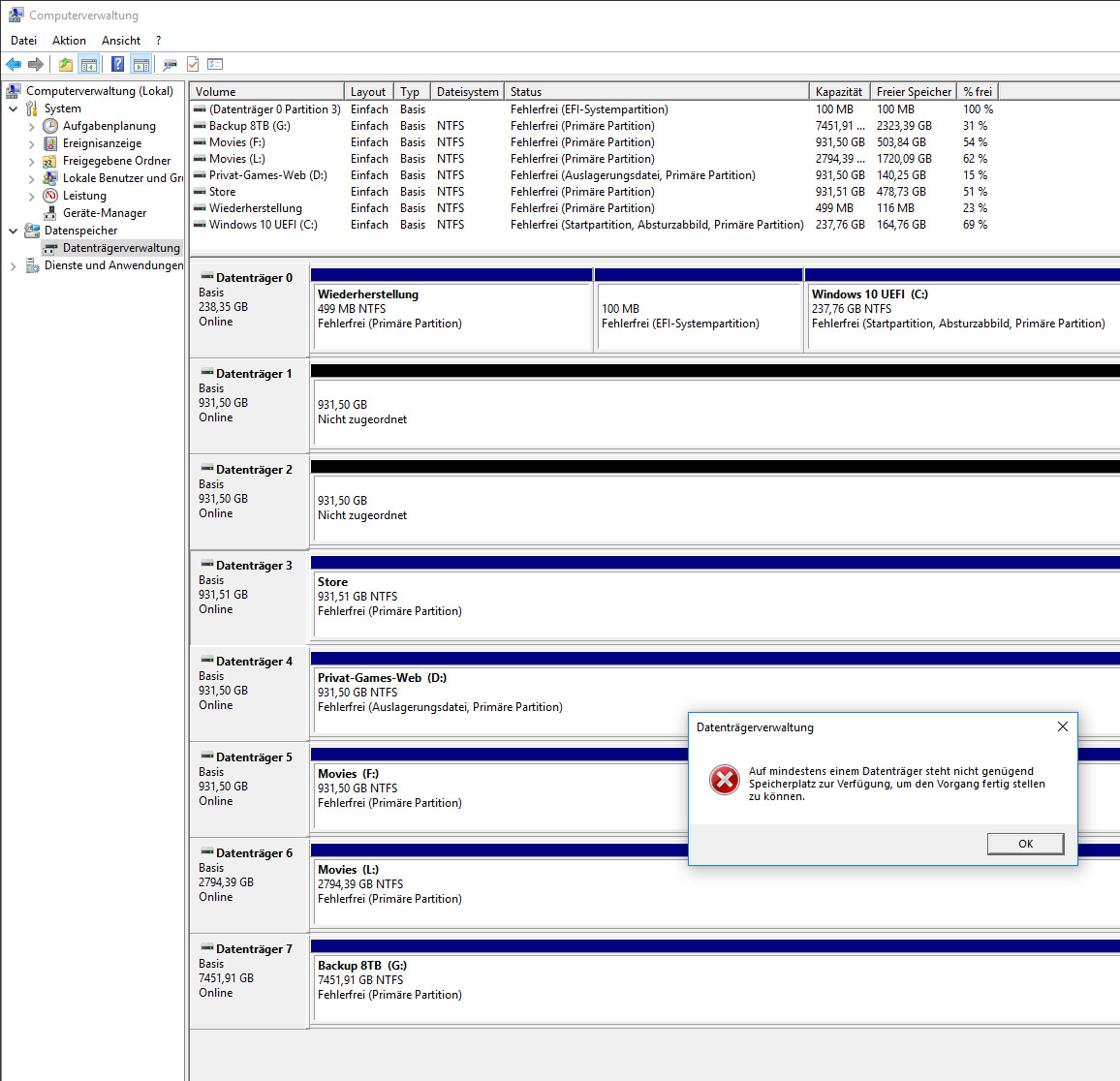Image resolution: width=1120 pixels, height=1081 pixels.
Task: Select unallocated space on Datenträger 1
Action: click(x=715, y=406)
